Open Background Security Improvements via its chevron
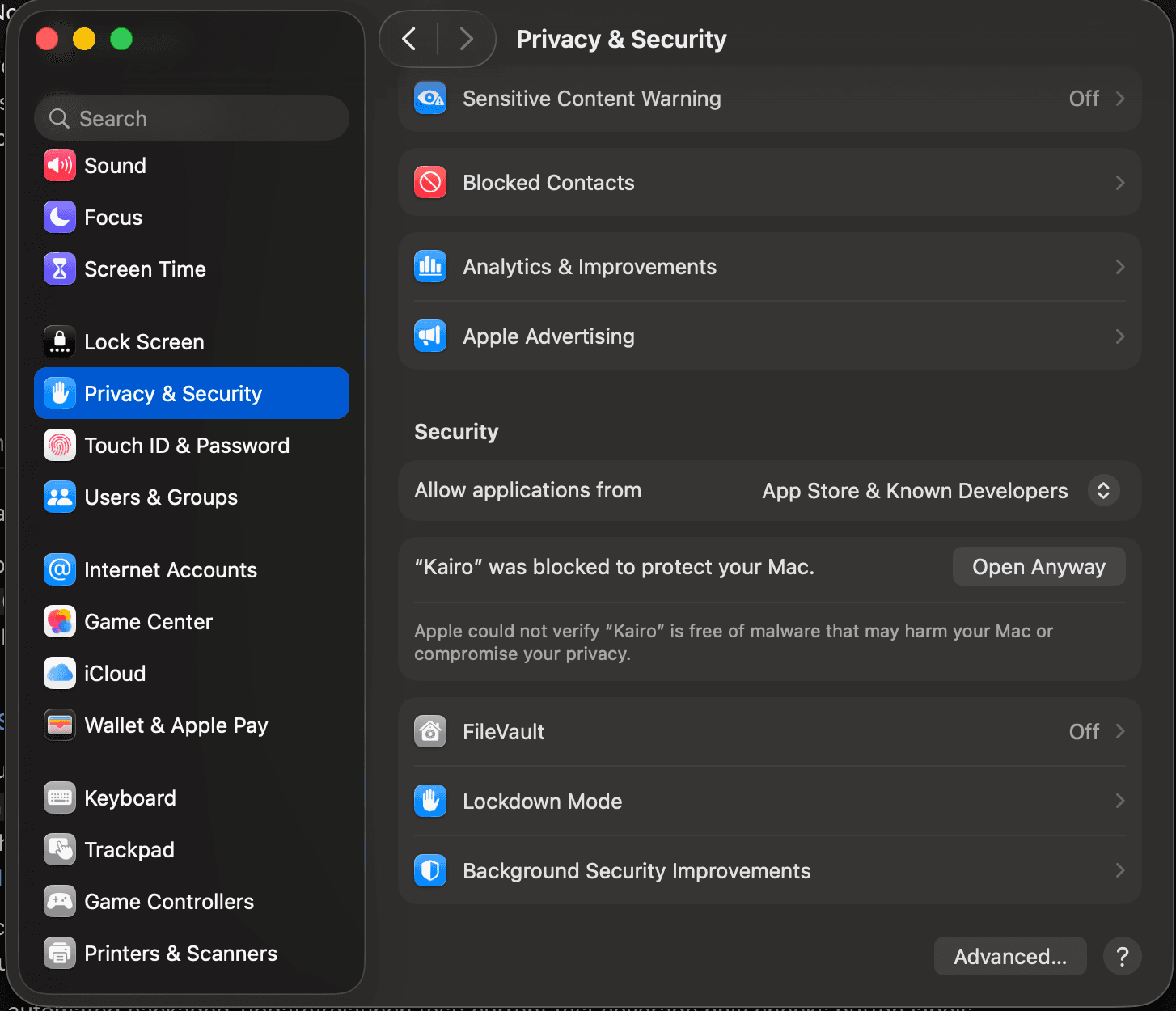The height and width of the screenshot is (1011, 1176). click(x=1120, y=871)
